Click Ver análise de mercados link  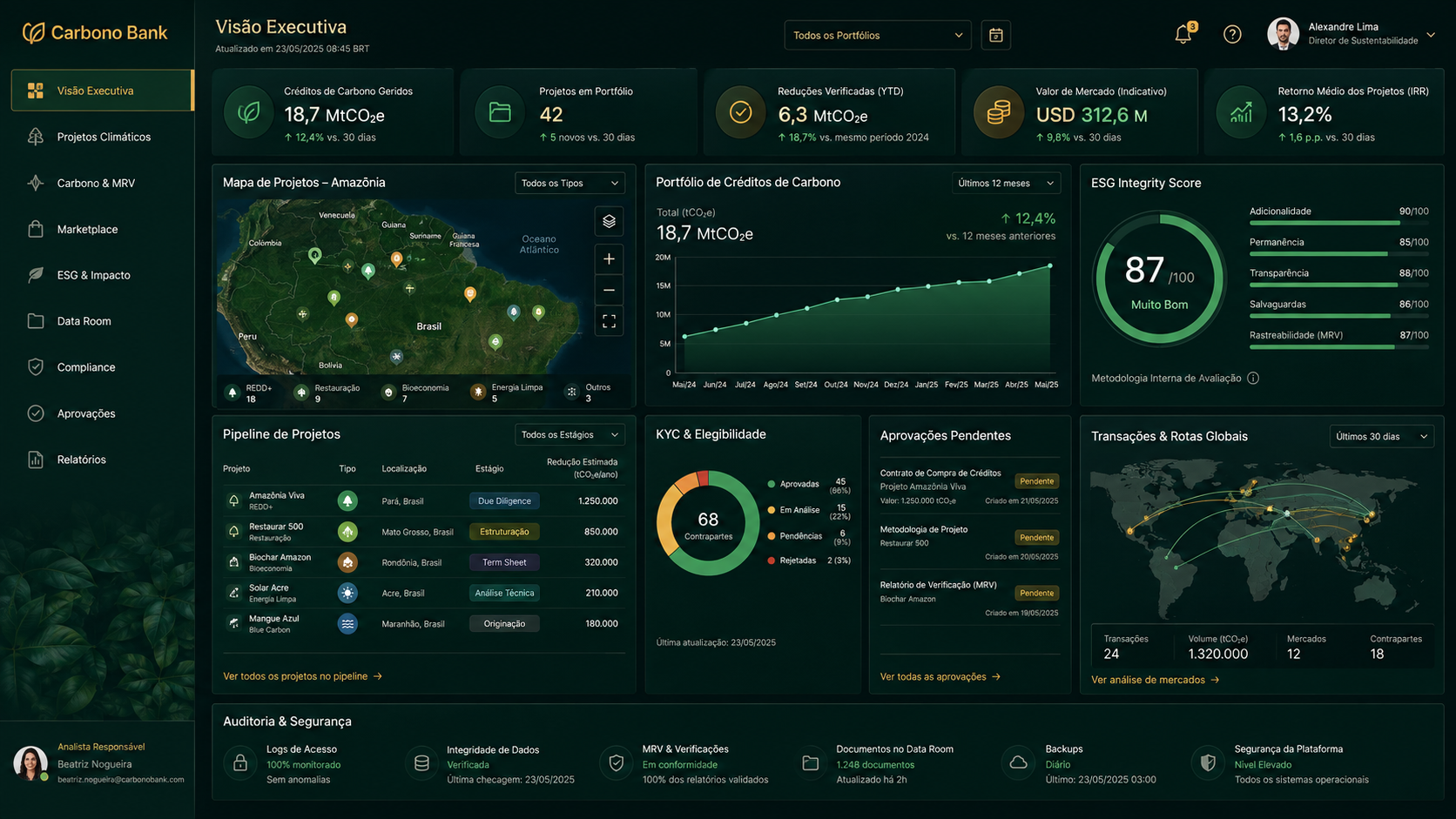click(1156, 680)
